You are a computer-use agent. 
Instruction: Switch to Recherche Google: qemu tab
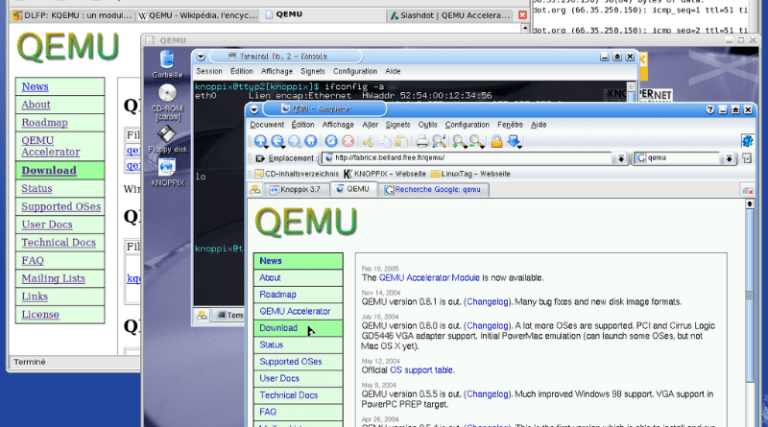point(432,189)
